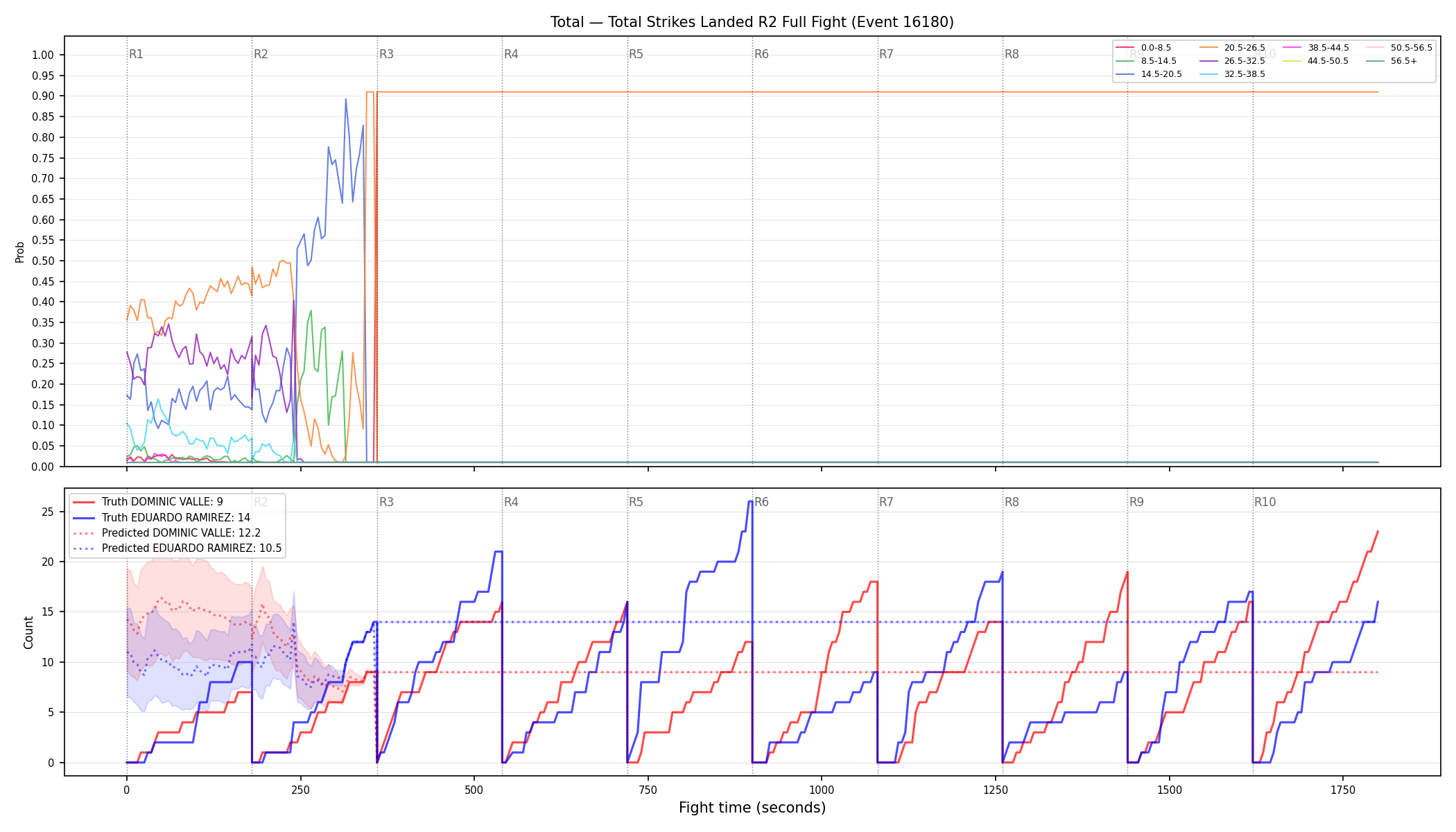The image size is (1456, 832).
Task: Click the R10 round marker in the Count chart
Action: coord(1265,502)
